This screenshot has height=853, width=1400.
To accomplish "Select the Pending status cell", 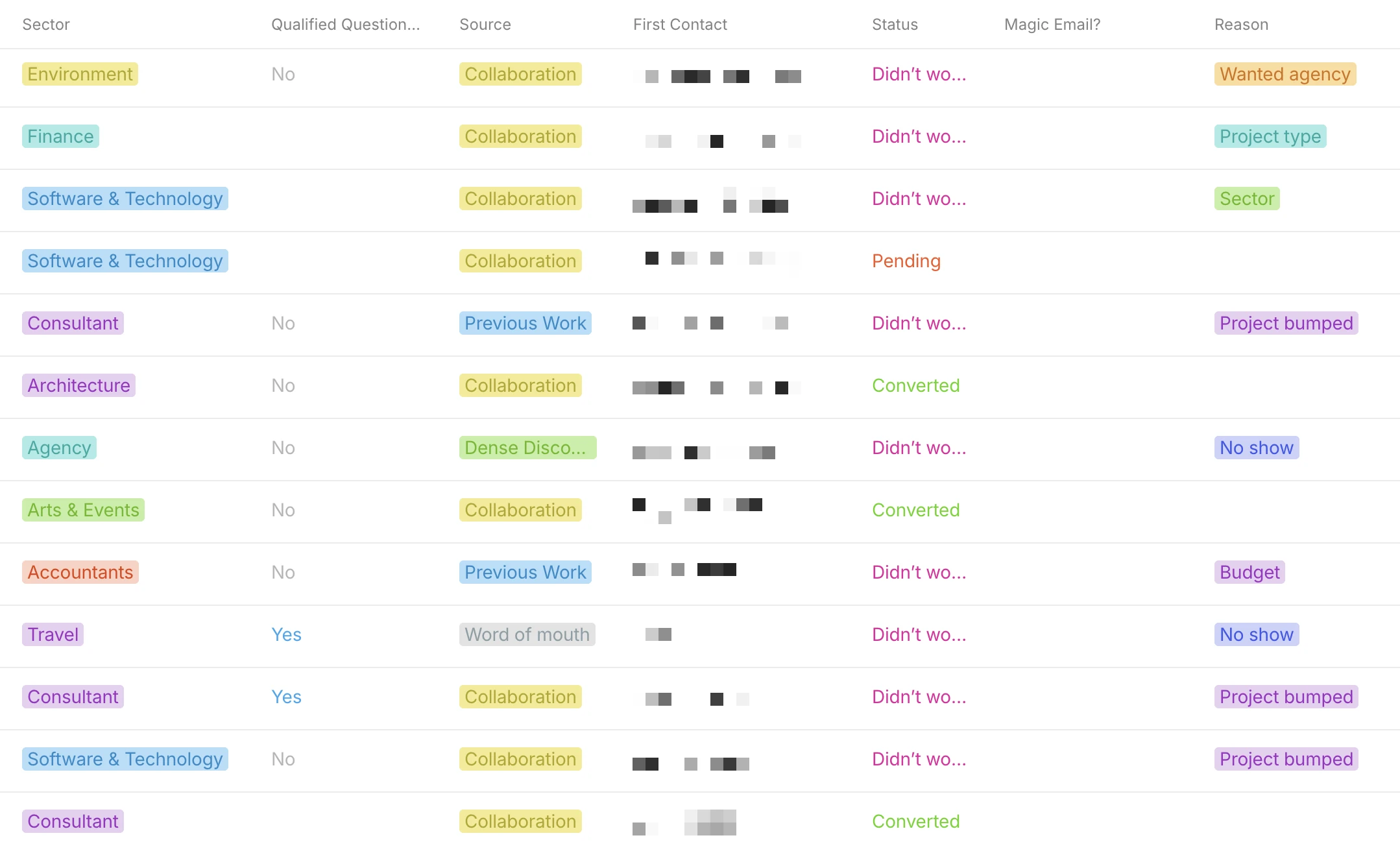I will tap(906, 261).
